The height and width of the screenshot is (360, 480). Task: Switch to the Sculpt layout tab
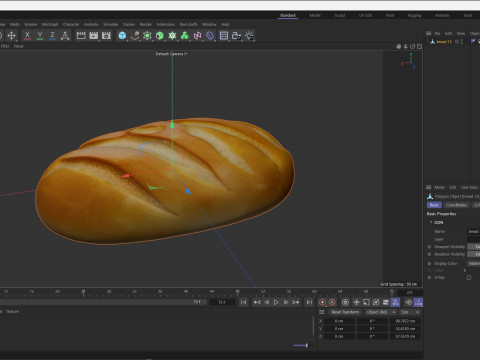pos(340,15)
